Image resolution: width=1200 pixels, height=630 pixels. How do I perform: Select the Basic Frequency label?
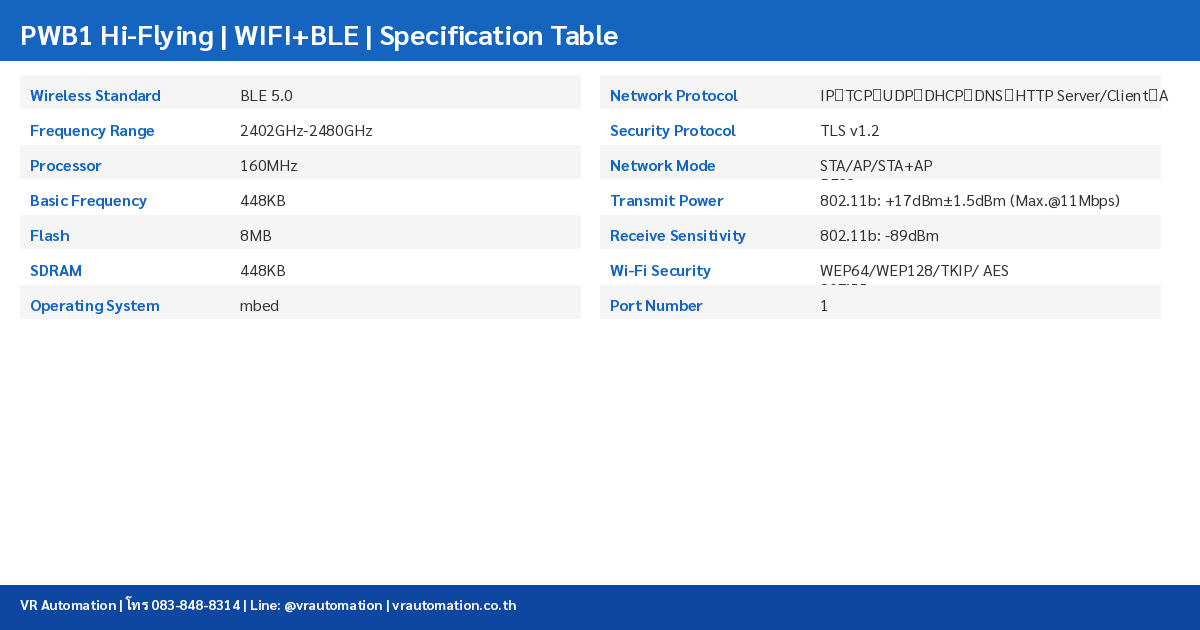[88, 201]
